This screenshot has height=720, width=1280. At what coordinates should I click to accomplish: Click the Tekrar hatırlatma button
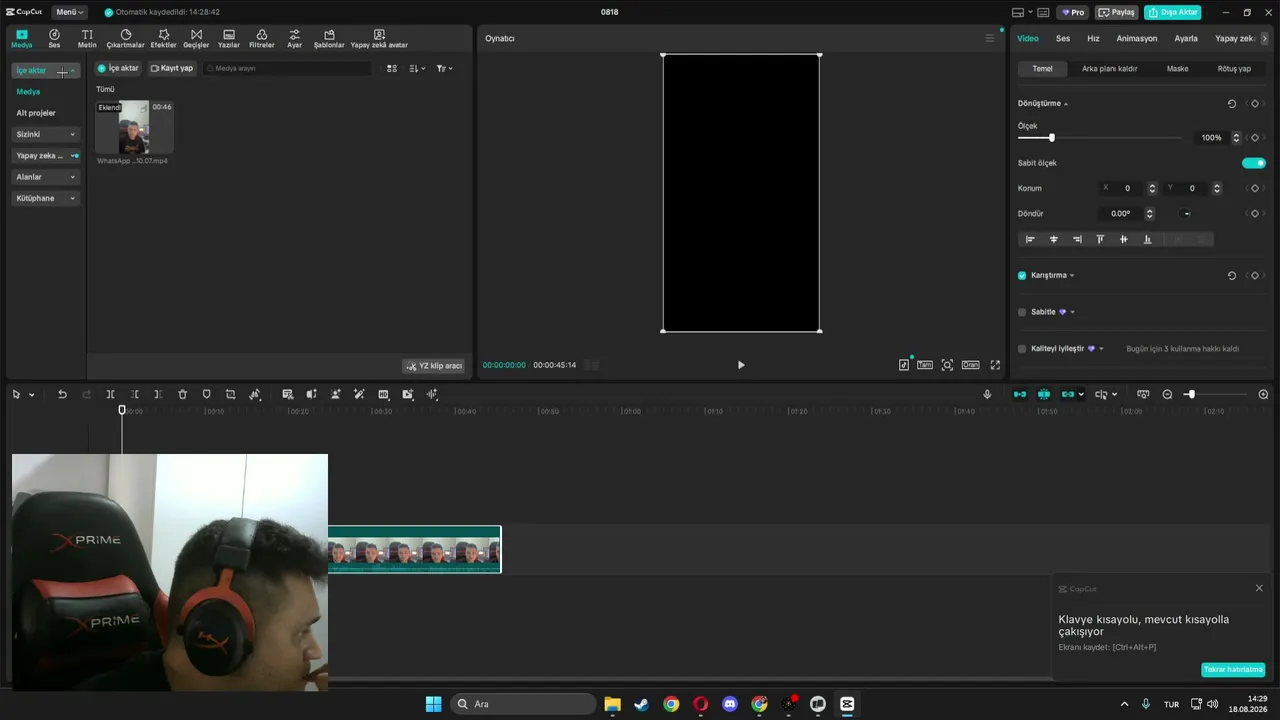tap(1233, 670)
